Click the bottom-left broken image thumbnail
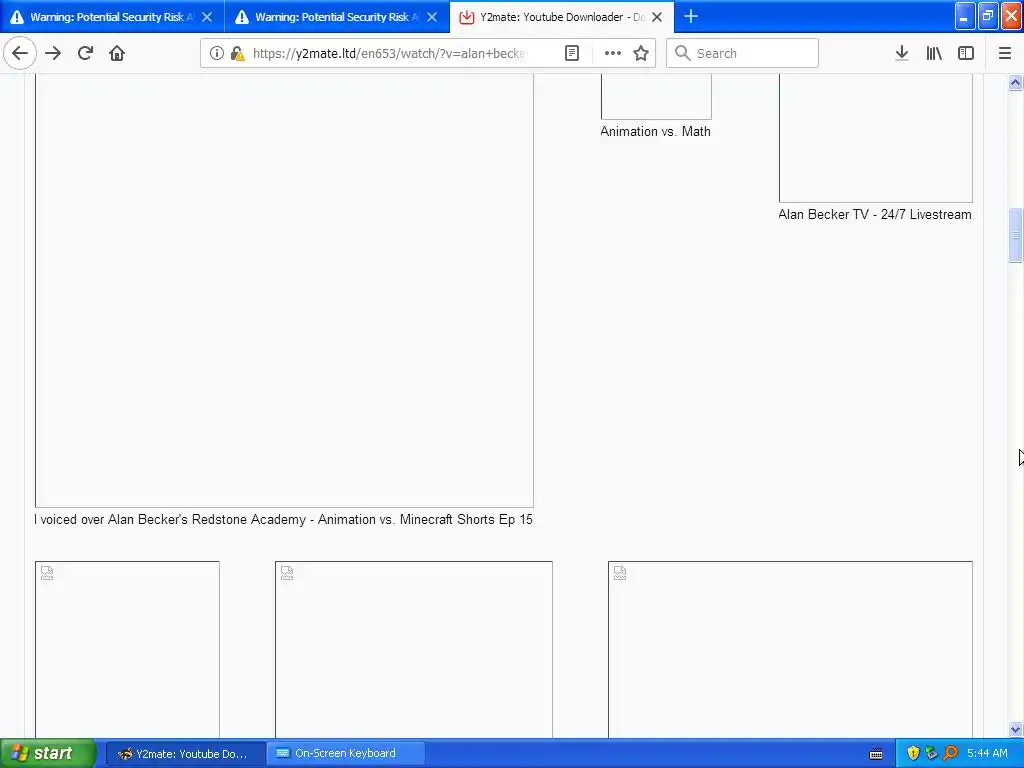Viewport: 1024px width, 768px height. 127,649
